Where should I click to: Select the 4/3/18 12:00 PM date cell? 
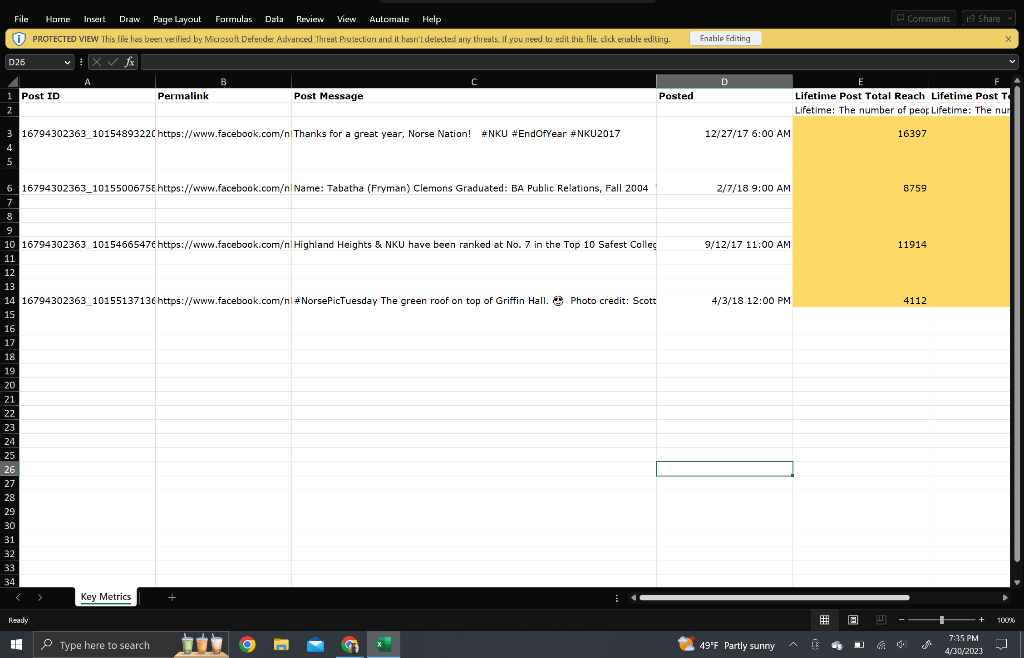pyautogui.click(x=724, y=300)
